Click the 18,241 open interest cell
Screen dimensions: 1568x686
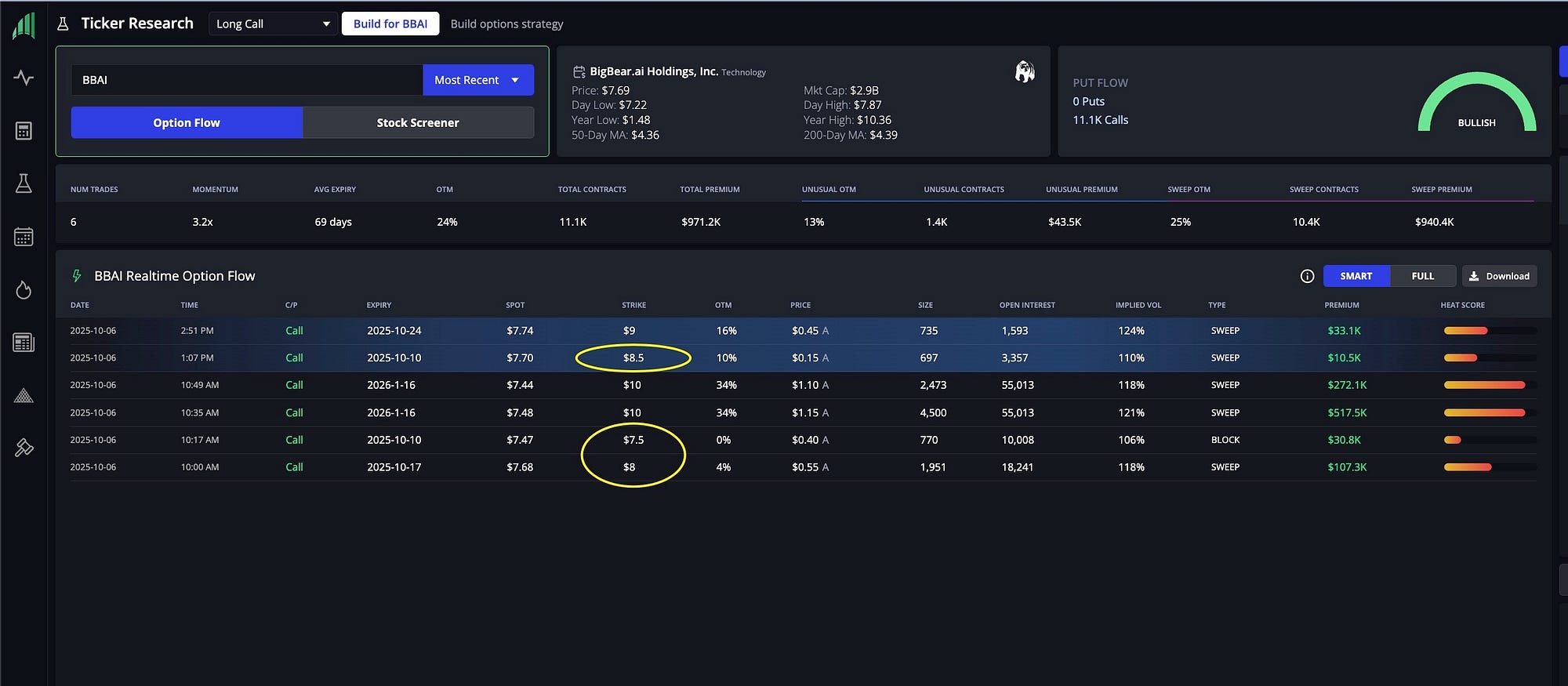click(x=1017, y=467)
